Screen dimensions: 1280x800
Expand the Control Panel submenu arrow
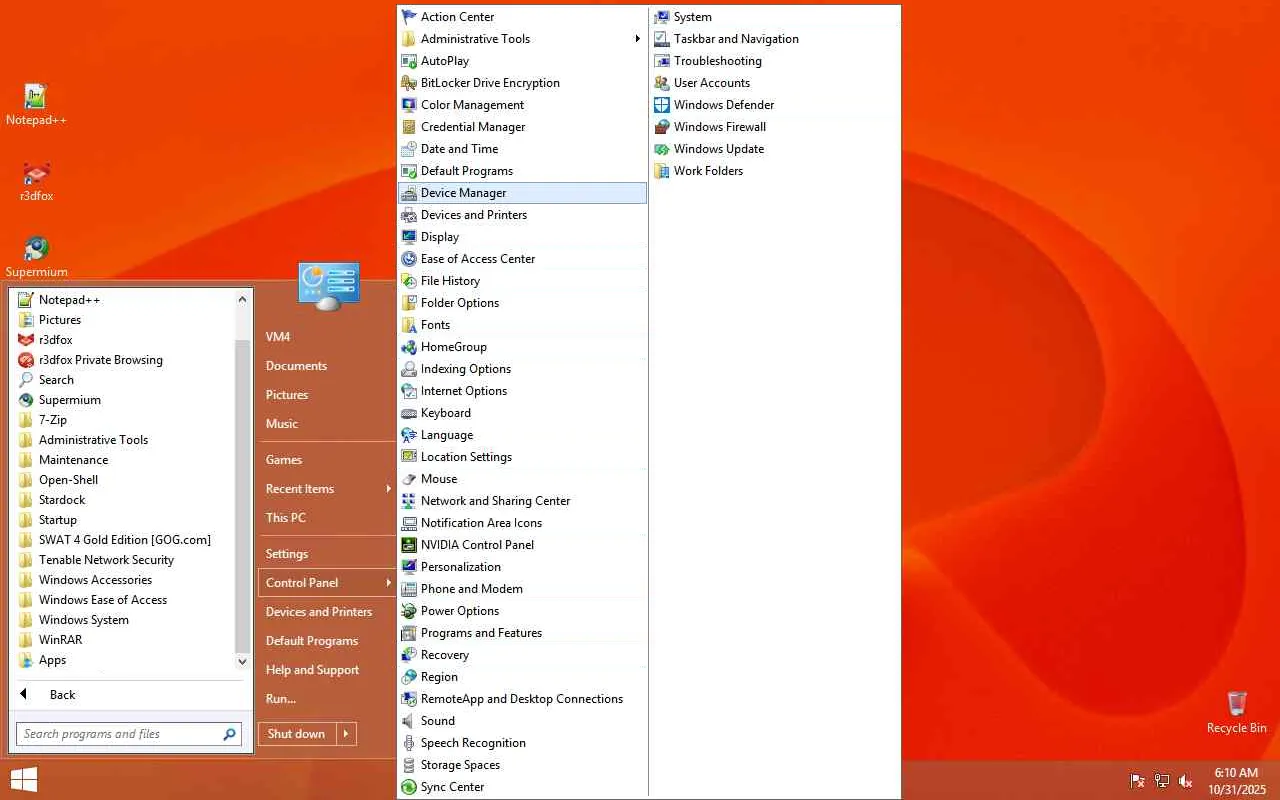pos(388,583)
